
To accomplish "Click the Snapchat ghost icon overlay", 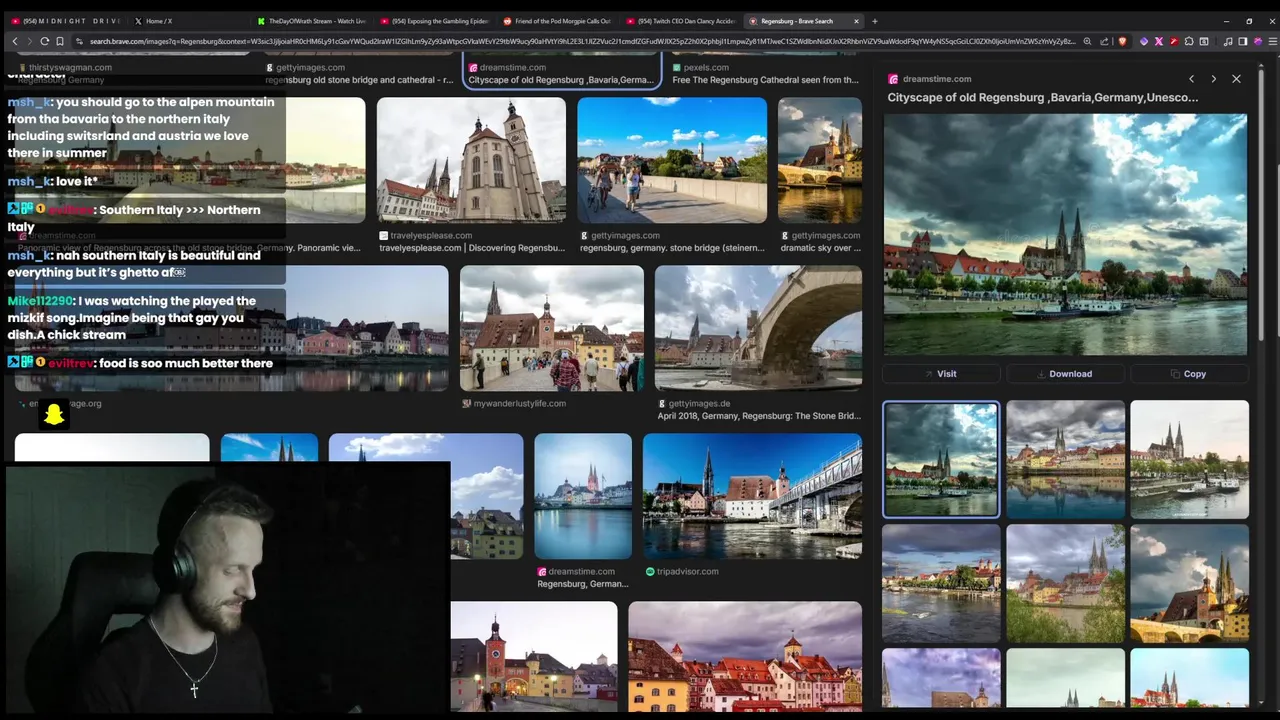I will coord(54,414).
